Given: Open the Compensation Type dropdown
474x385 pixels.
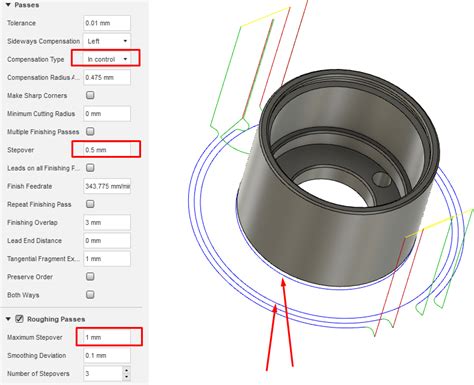Looking at the screenshot, I should (107, 59).
